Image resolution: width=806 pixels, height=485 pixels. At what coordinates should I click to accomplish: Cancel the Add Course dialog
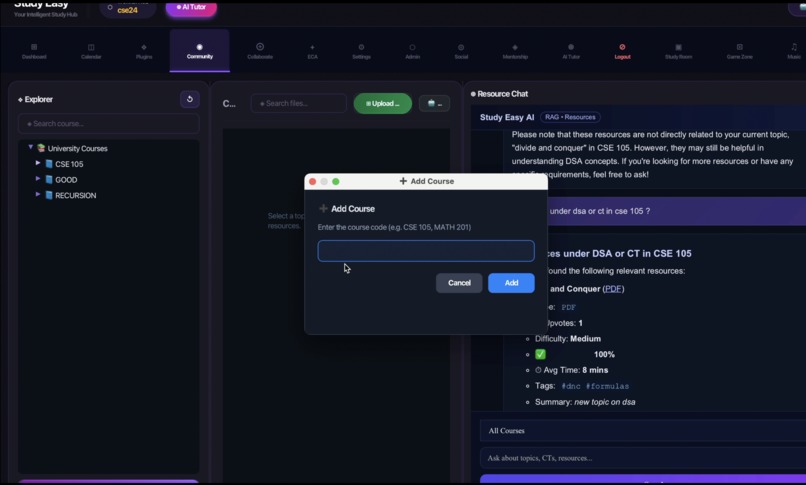[x=459, y=283]
